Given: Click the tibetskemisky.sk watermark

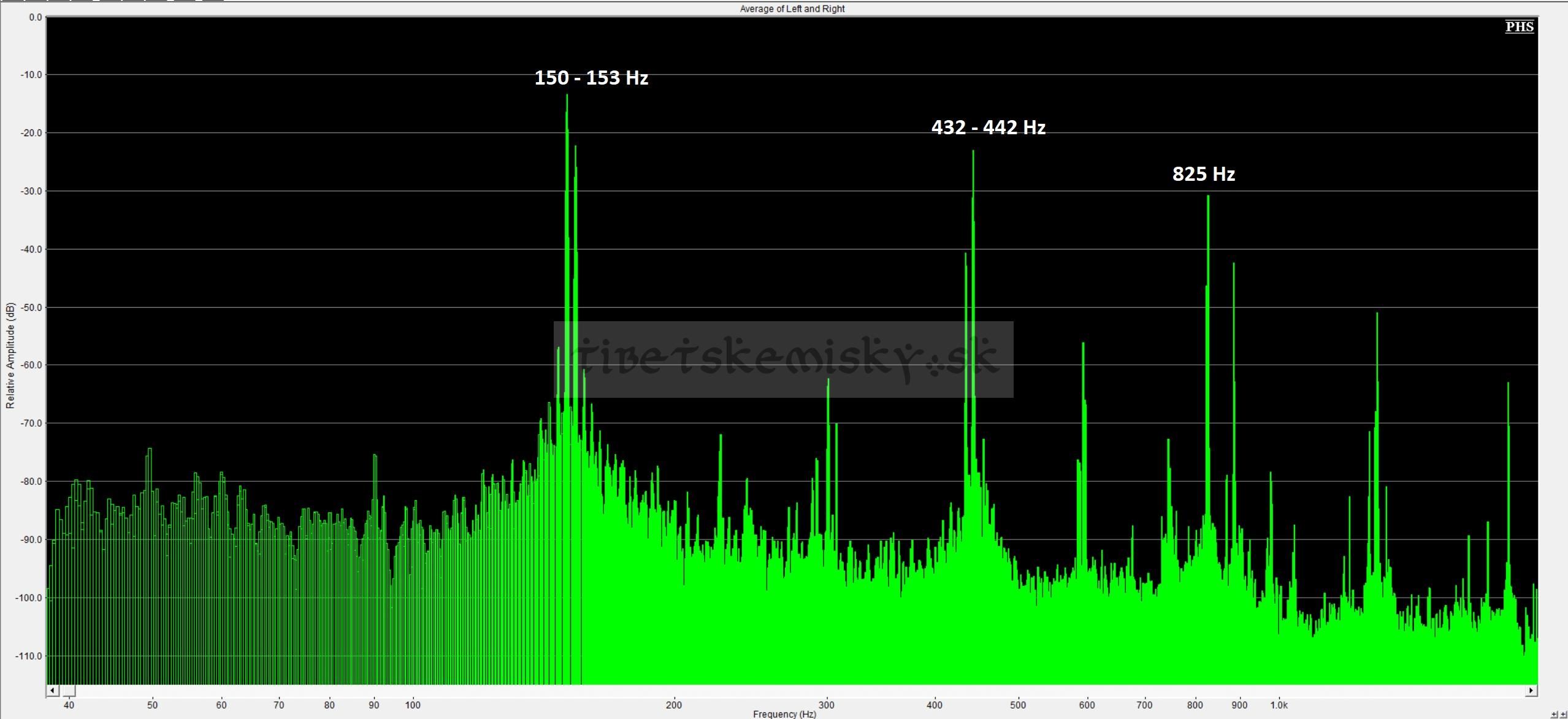Looking at the screenshot, I should pyautogui.click(x=783, y=359).
